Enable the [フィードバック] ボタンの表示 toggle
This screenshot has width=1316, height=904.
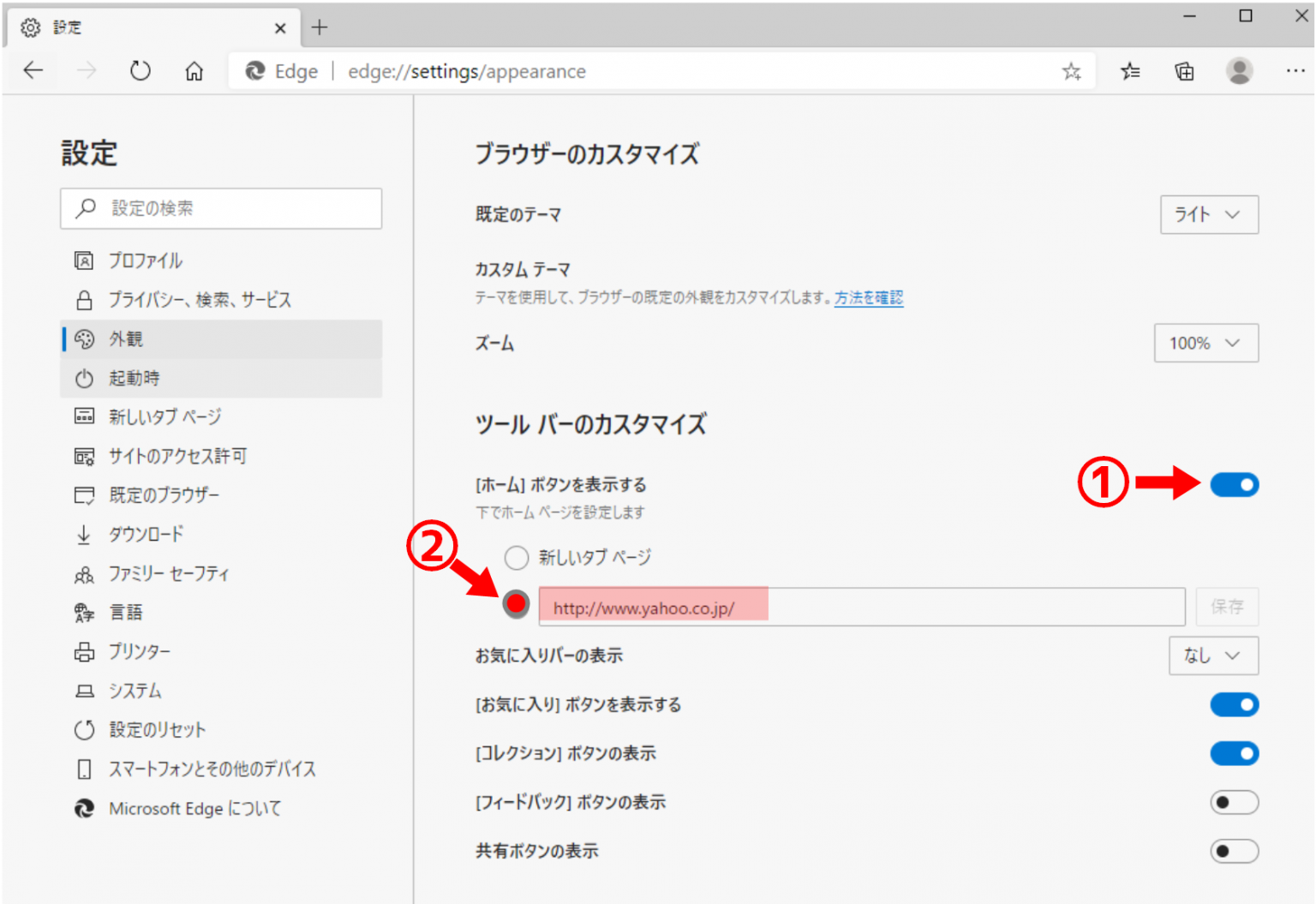(1234, 802)
